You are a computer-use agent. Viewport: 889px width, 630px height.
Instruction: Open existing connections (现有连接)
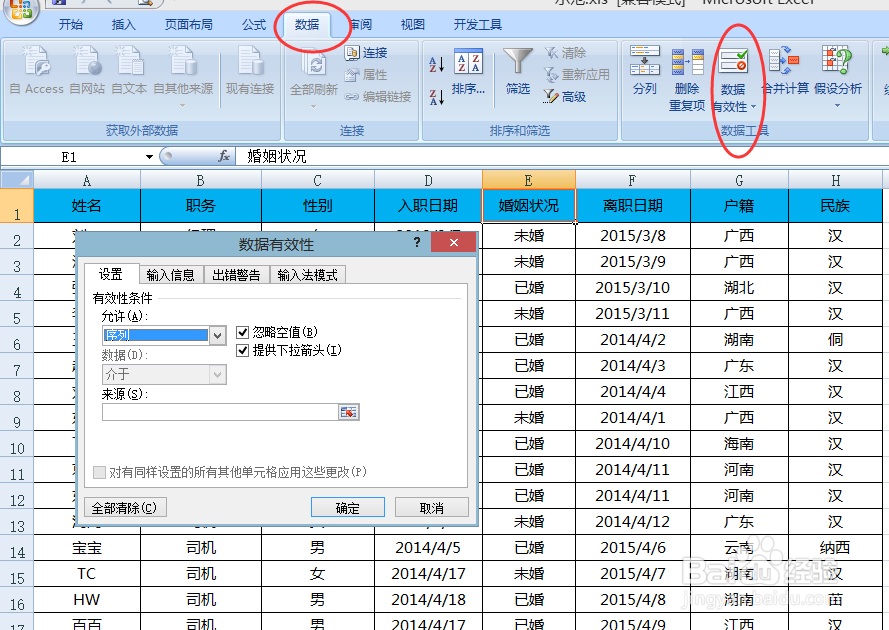249,71
